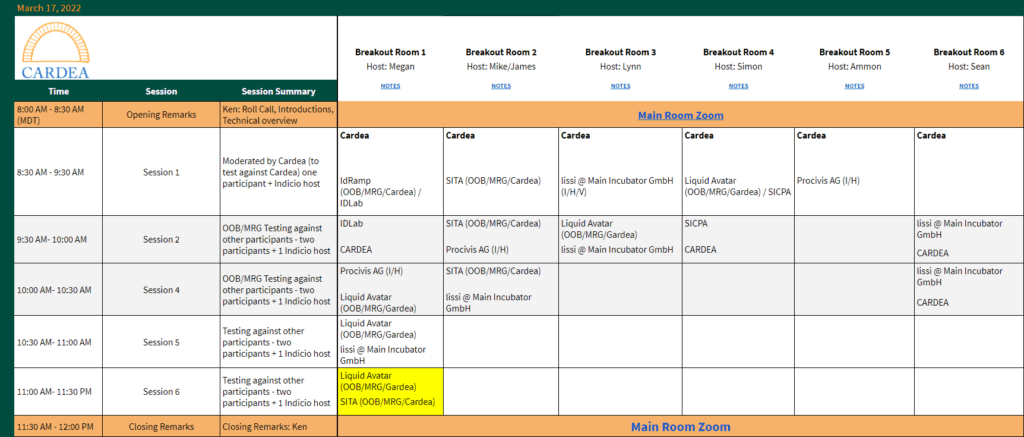Click Session 5 Liquid Avatar and lissi cell

(x=391, y=342)
